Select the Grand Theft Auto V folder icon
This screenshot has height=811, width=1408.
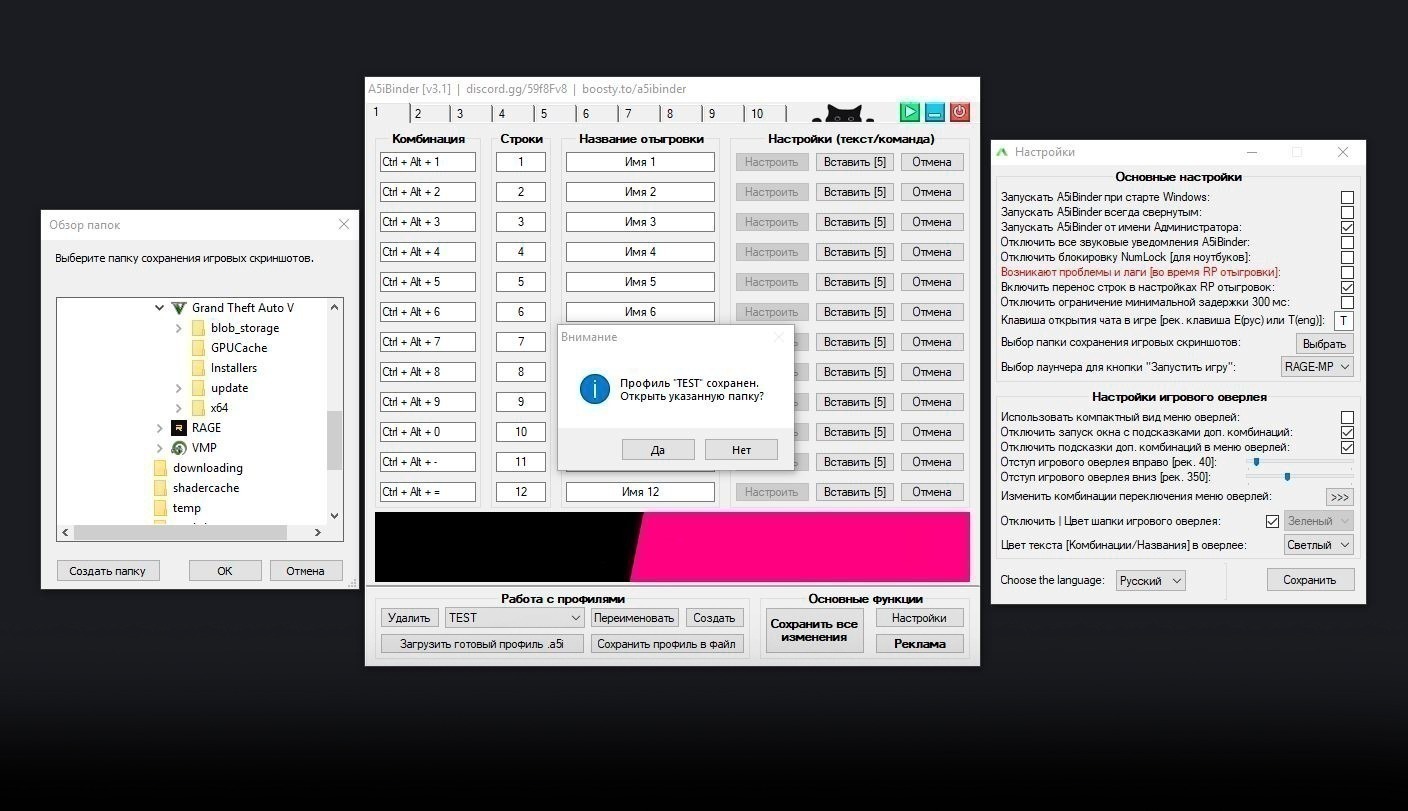(x=179, y=308)
